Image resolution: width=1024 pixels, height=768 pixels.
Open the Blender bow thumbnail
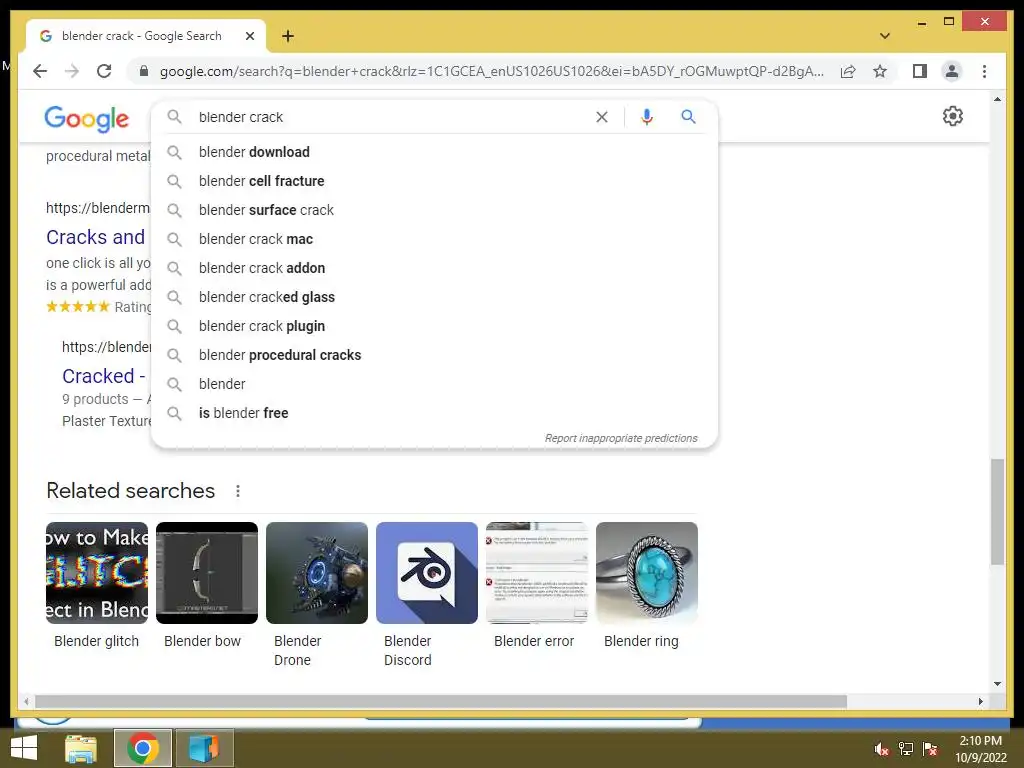[207, 573]
